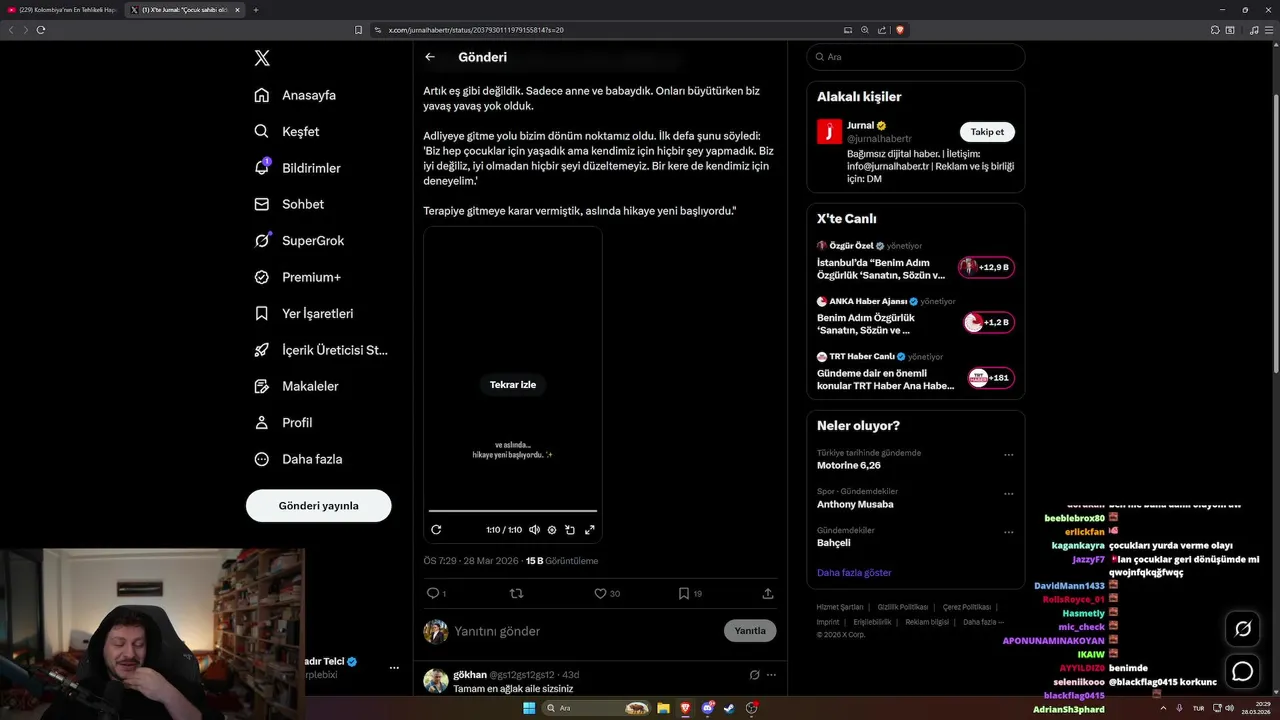Open Motorine 6,26 trend
Screen dimensions: 1280x720
point(848,465)
